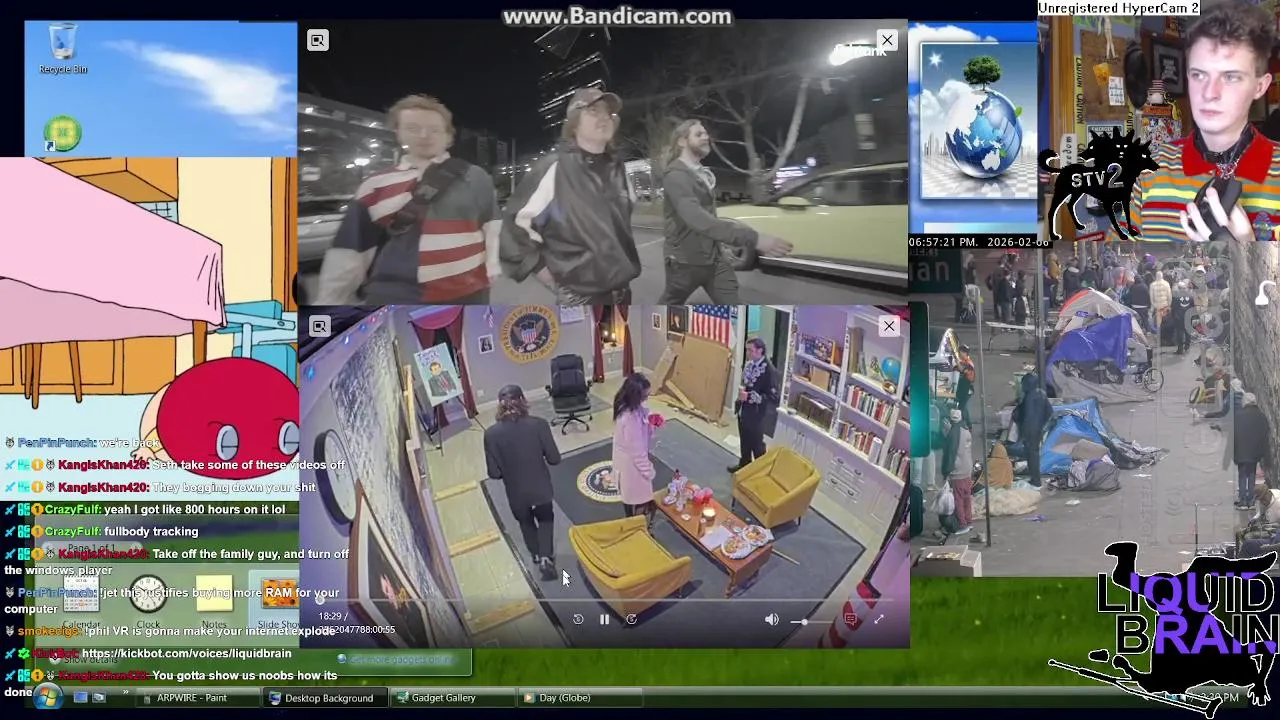Viewport: 1280px width, 720px height.
Task: Click the expand icon on the top video
Action: [x=317, y=40]
